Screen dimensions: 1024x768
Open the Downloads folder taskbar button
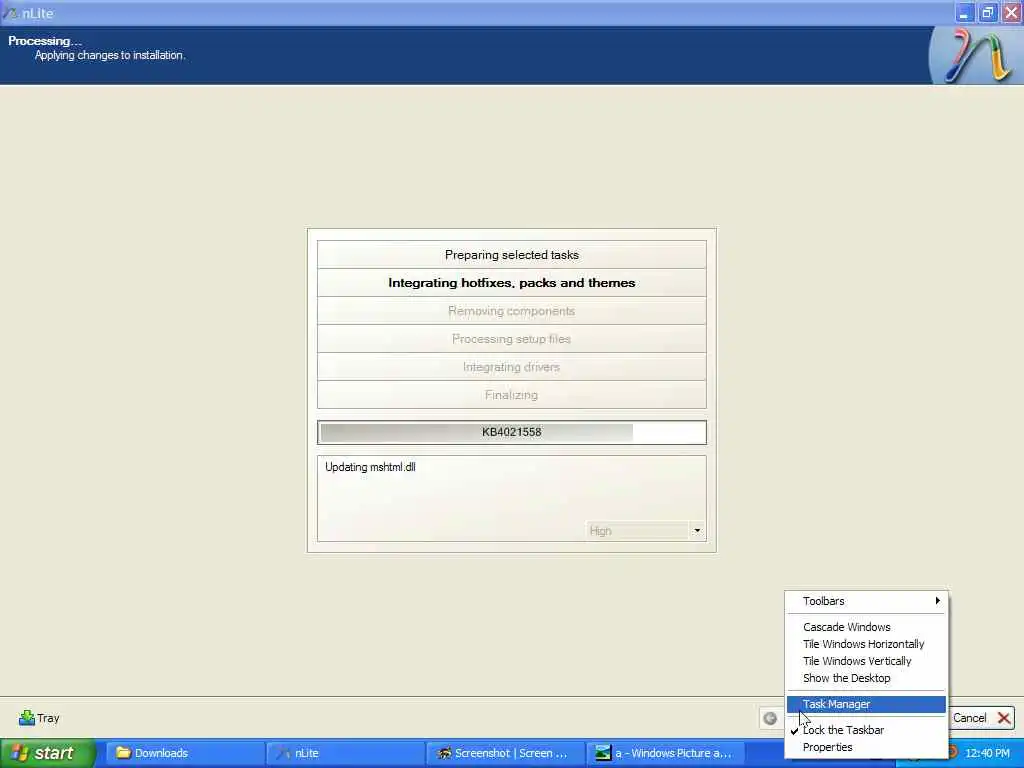tap(183, 753)
